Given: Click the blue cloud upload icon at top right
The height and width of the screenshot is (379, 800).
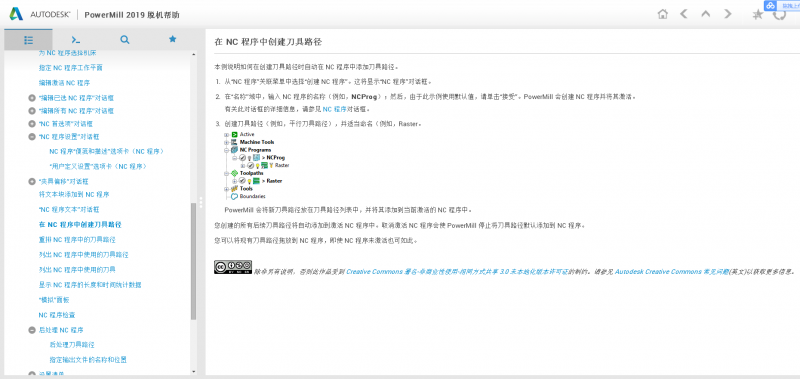Looking at the screenshot, I should point(770,5).
